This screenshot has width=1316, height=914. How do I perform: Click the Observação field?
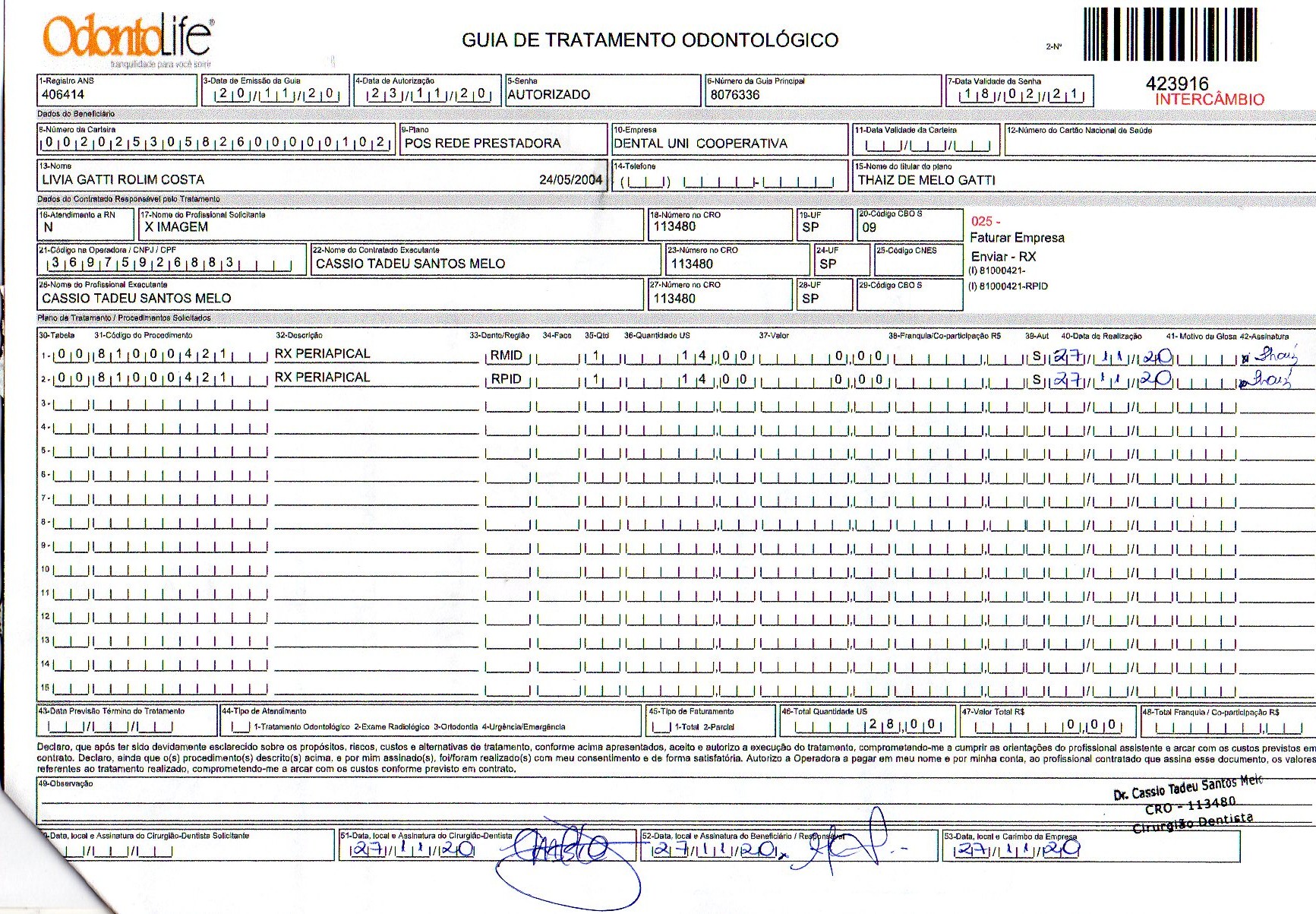676,802
